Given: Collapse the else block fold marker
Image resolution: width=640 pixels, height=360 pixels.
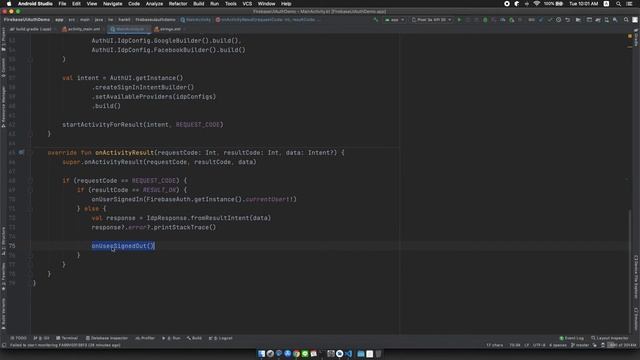Looking at the screenshot, I should pyautogui.click(x=30, y=209).
